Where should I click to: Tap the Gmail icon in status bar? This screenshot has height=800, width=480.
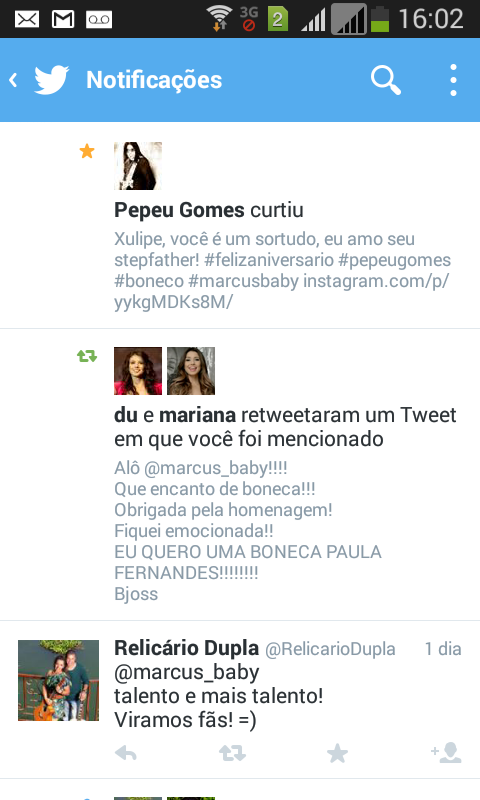coord(63,20)
